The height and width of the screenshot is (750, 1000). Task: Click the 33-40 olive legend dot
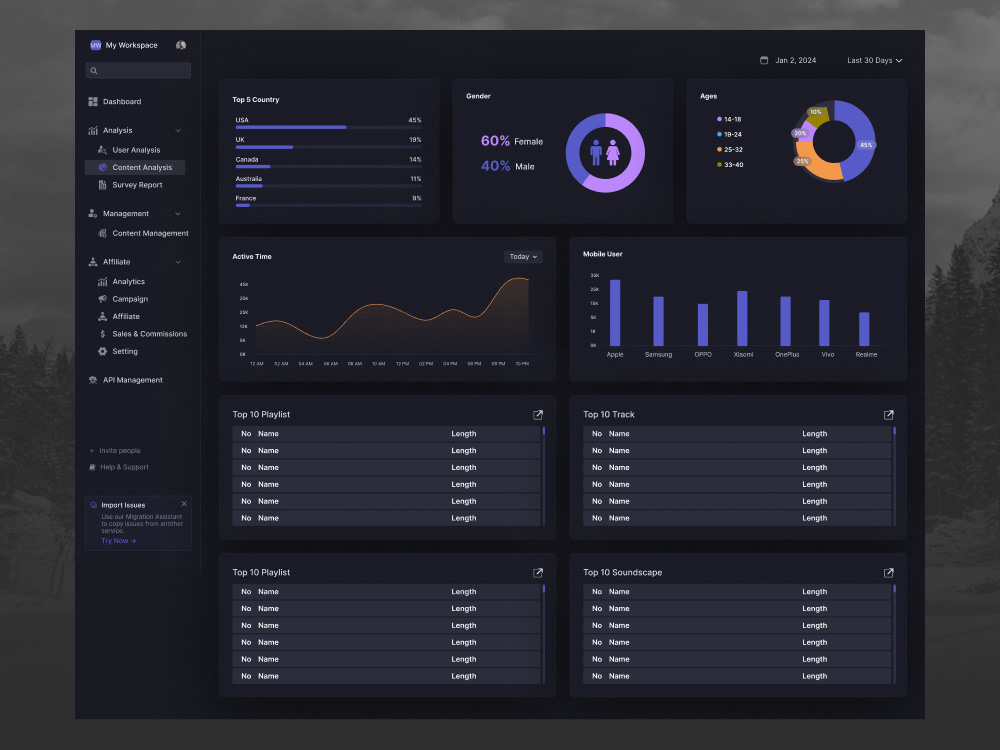pos(719,165)
